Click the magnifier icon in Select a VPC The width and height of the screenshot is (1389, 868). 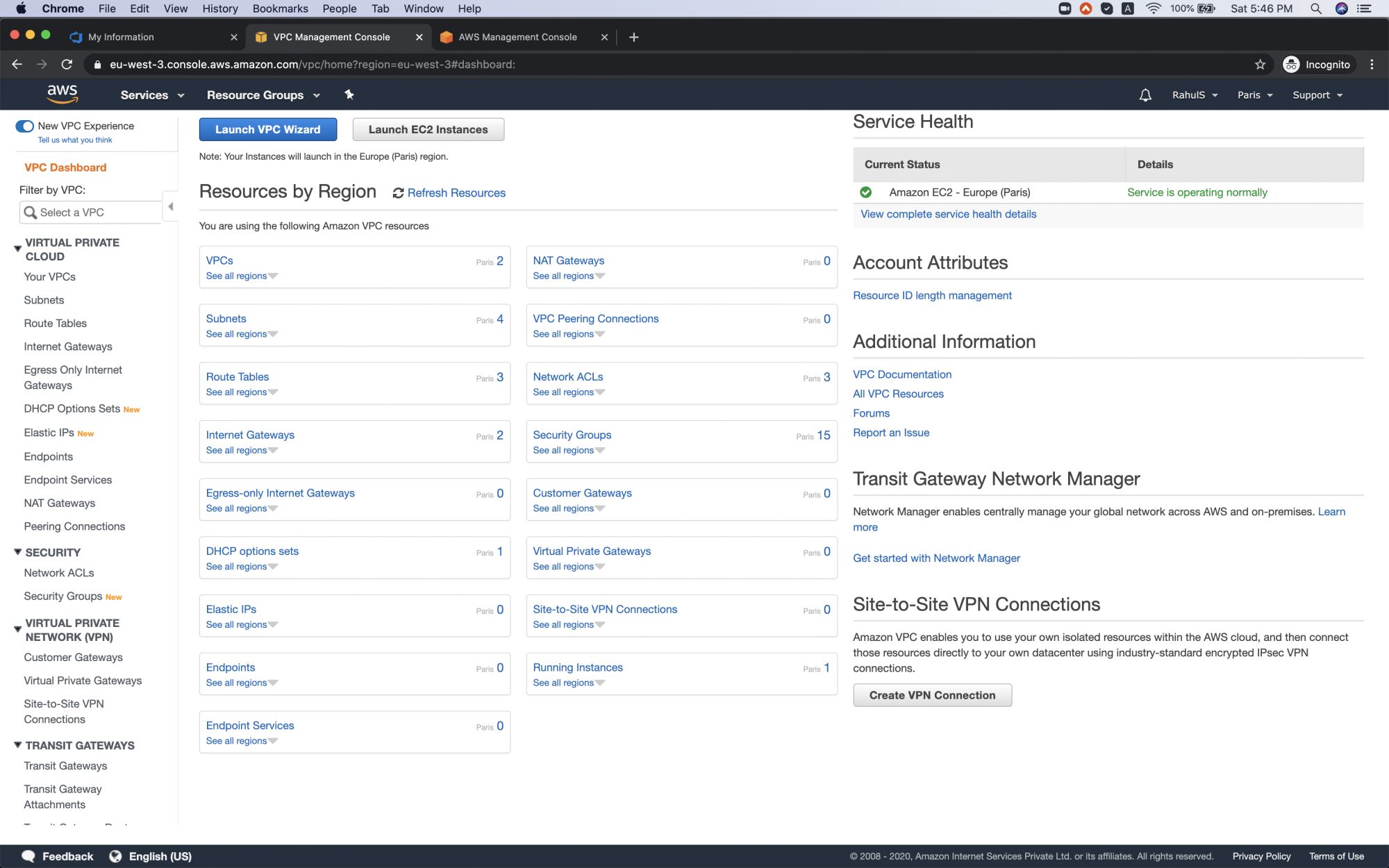coord(31,212)
